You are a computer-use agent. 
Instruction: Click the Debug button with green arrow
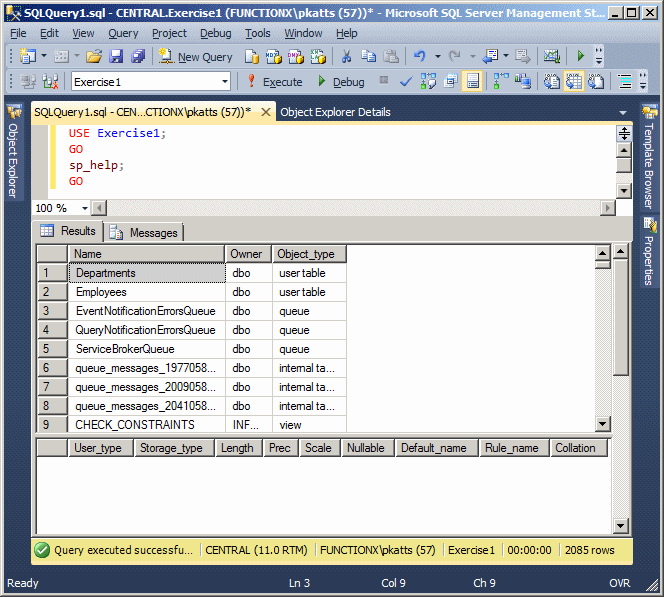tap(341, 81)
